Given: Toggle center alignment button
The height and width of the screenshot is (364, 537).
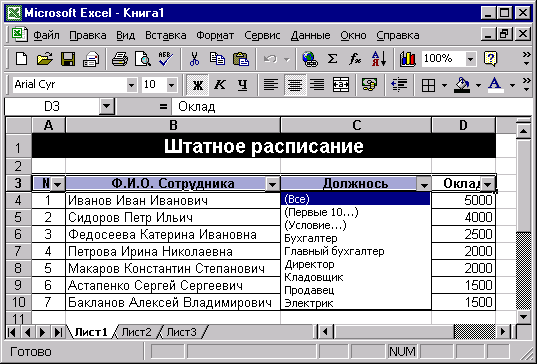Looking at the screenshot, I should [x=295, y=85].
